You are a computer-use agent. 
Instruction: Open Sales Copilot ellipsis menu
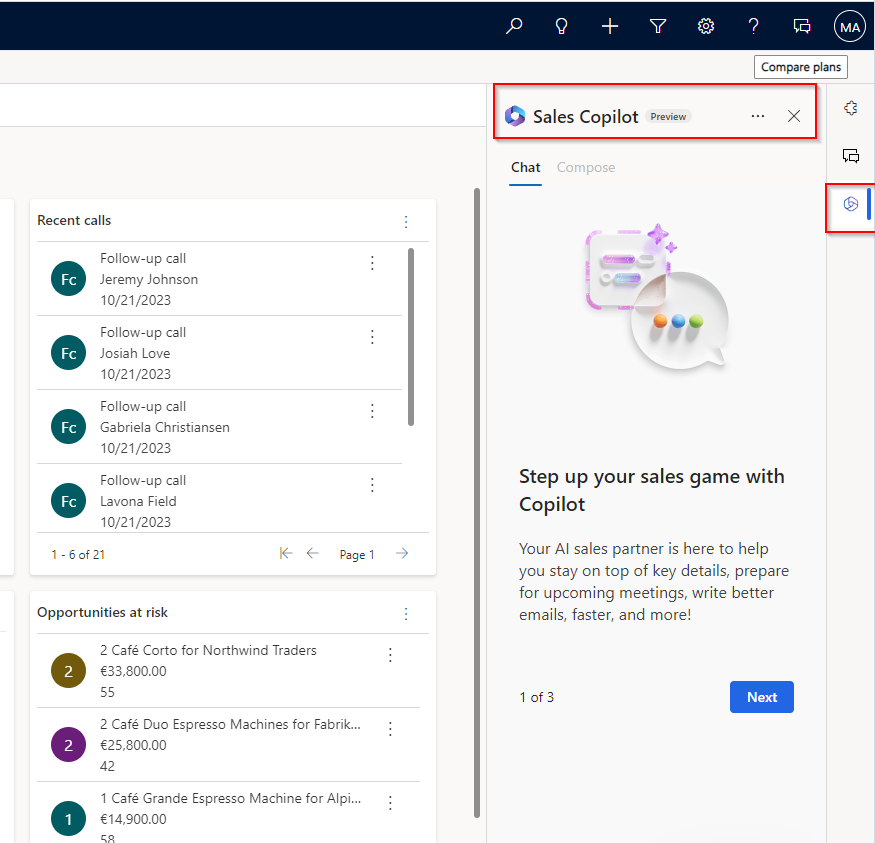pos(758,116)
